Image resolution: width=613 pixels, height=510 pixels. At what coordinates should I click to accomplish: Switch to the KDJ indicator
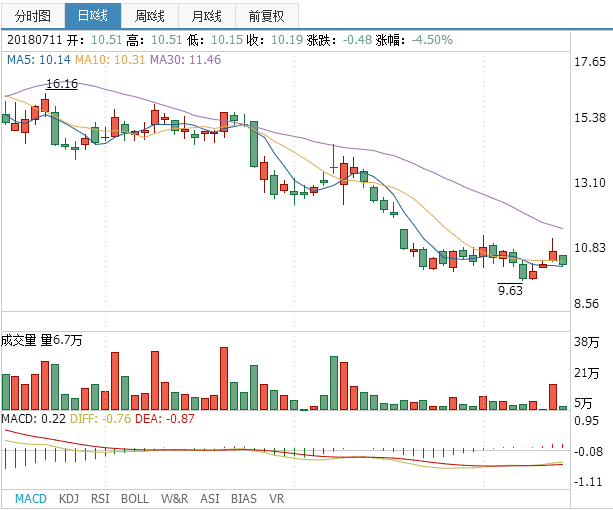pyautogui.click(x=69, y=499)
